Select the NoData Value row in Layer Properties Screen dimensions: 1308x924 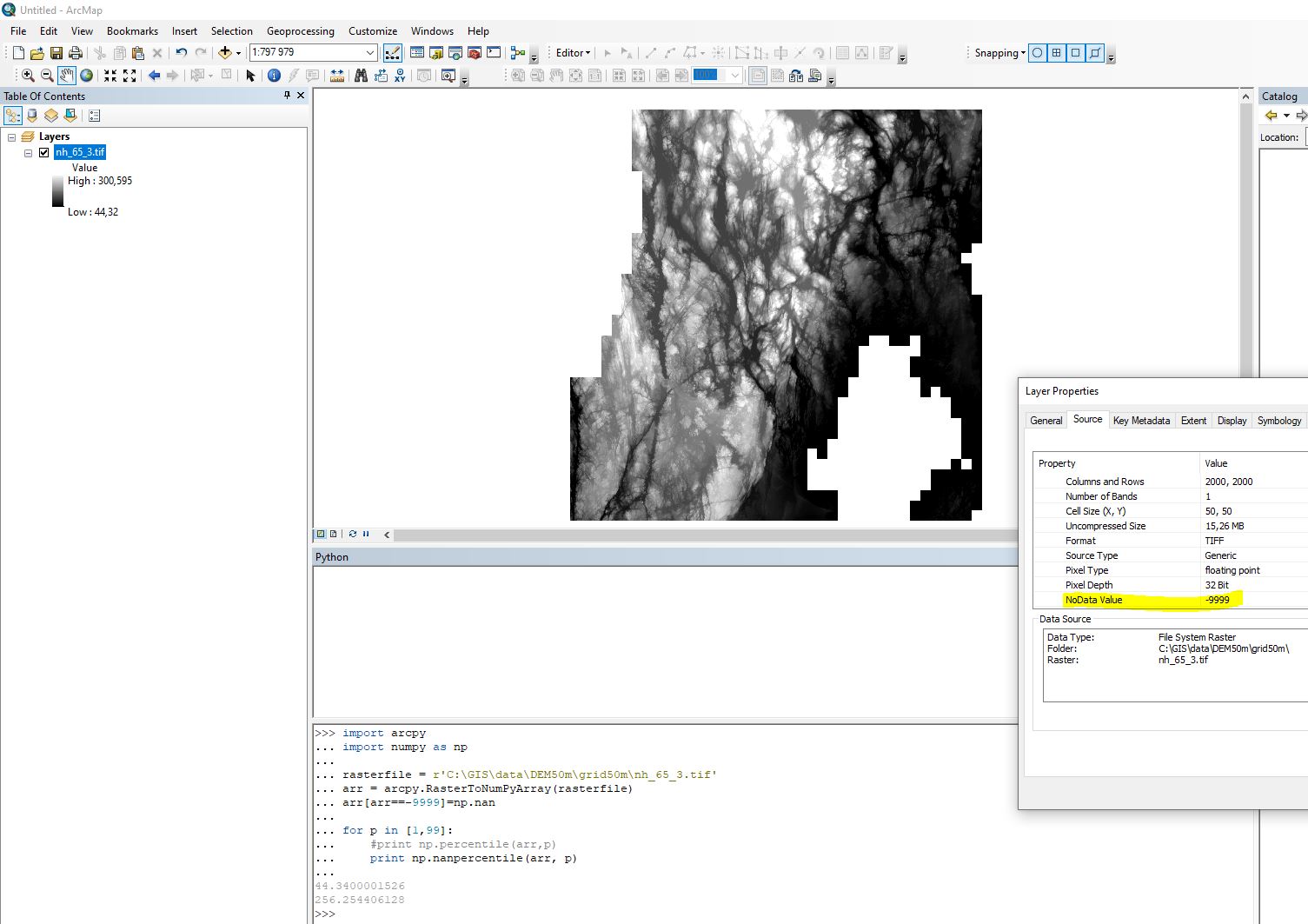1170,600
